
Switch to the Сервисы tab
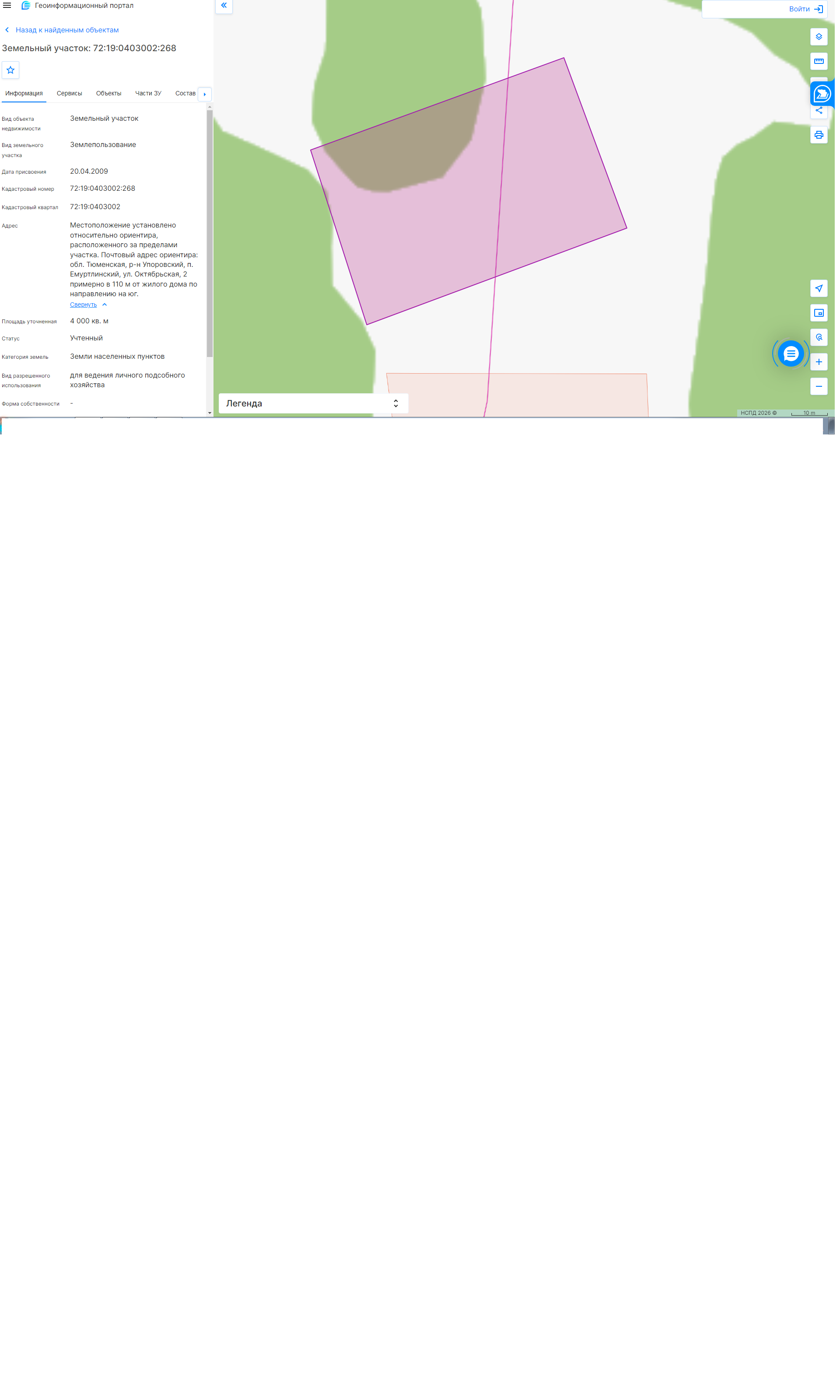(x=70, y=94)
